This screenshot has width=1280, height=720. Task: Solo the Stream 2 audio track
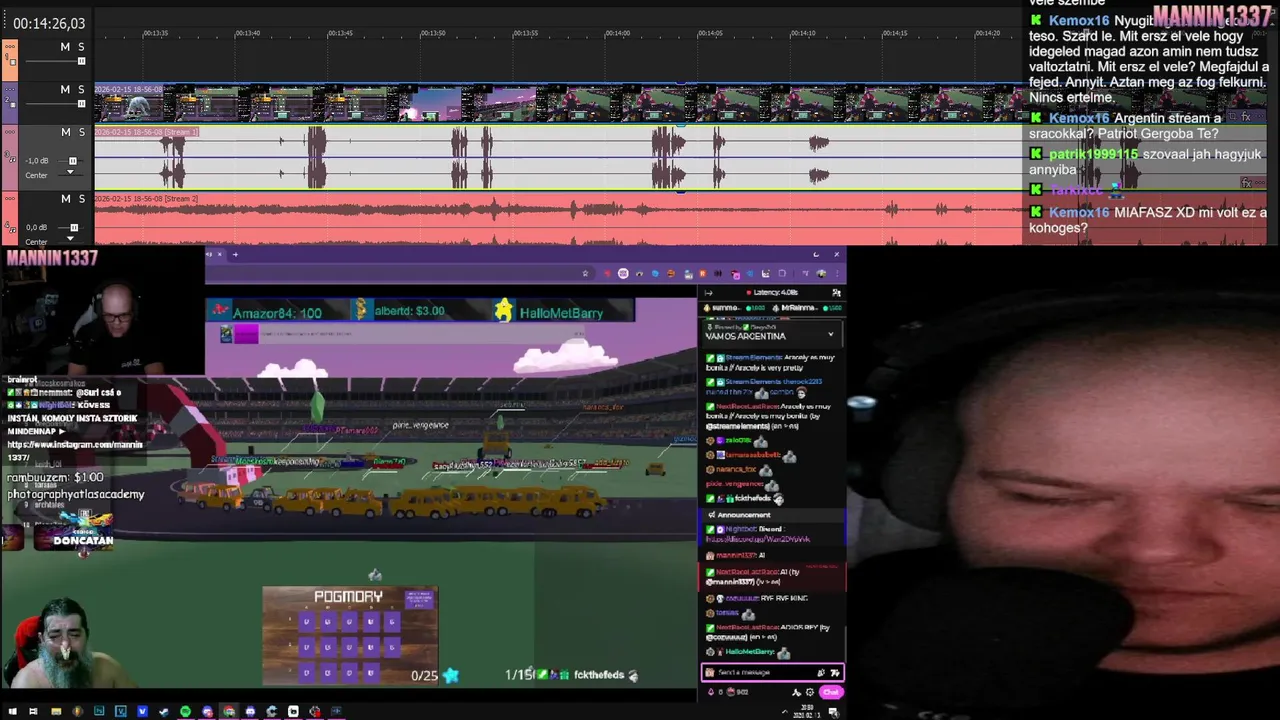coord(81,199)
